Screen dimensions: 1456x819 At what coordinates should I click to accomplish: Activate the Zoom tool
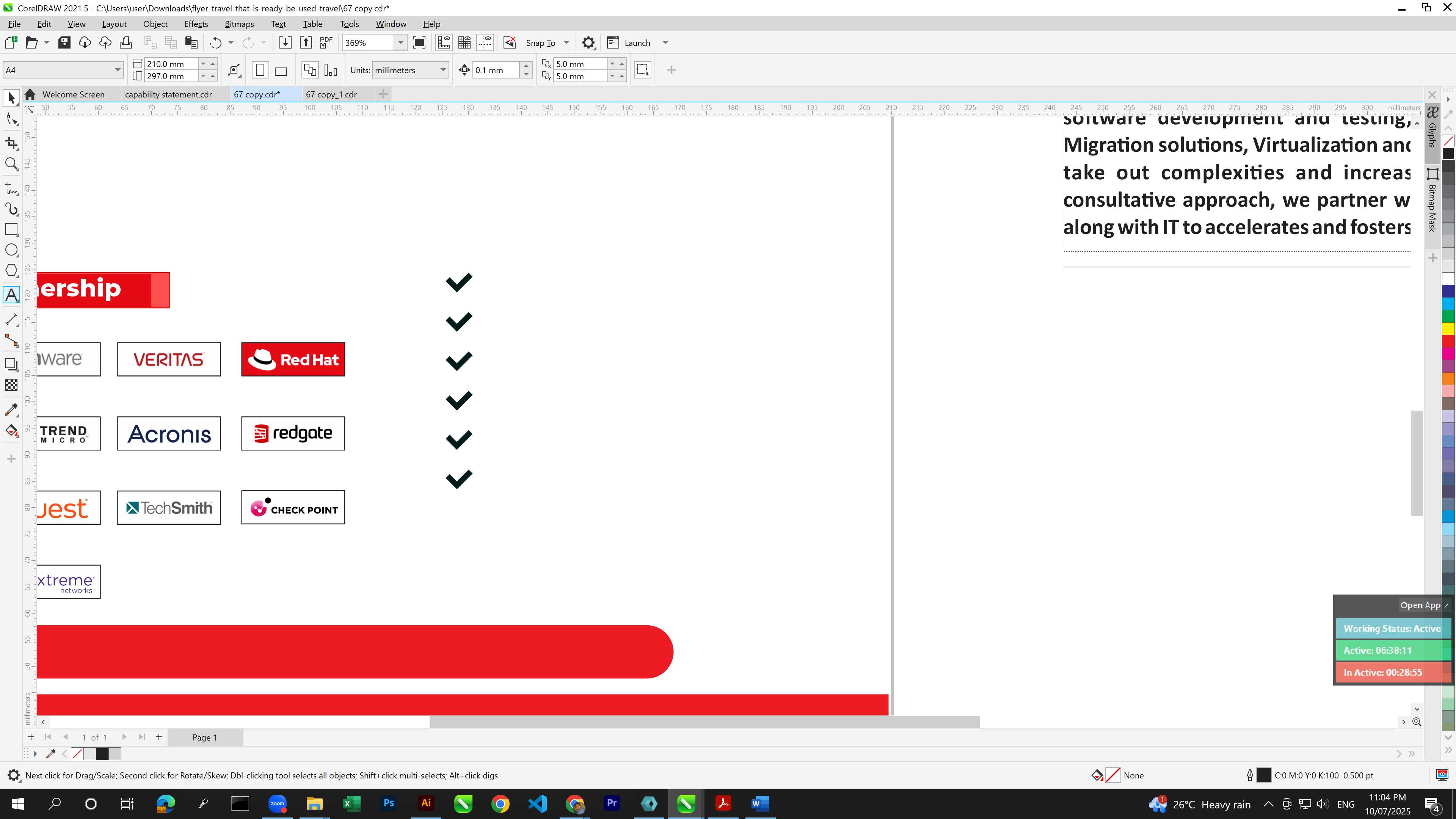(11, 164)
